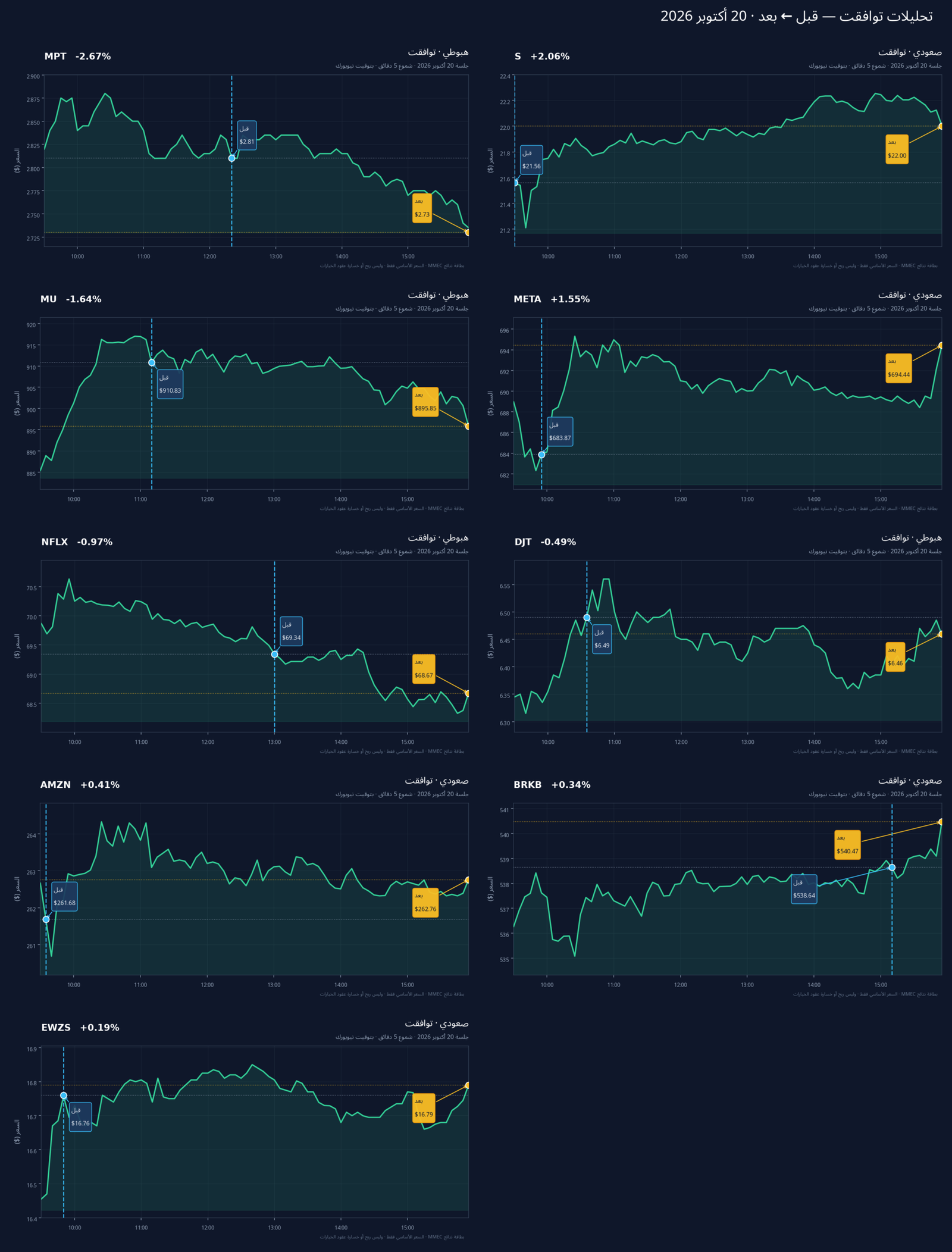Click the blue entry dot on MPT chart

point(231,158)
